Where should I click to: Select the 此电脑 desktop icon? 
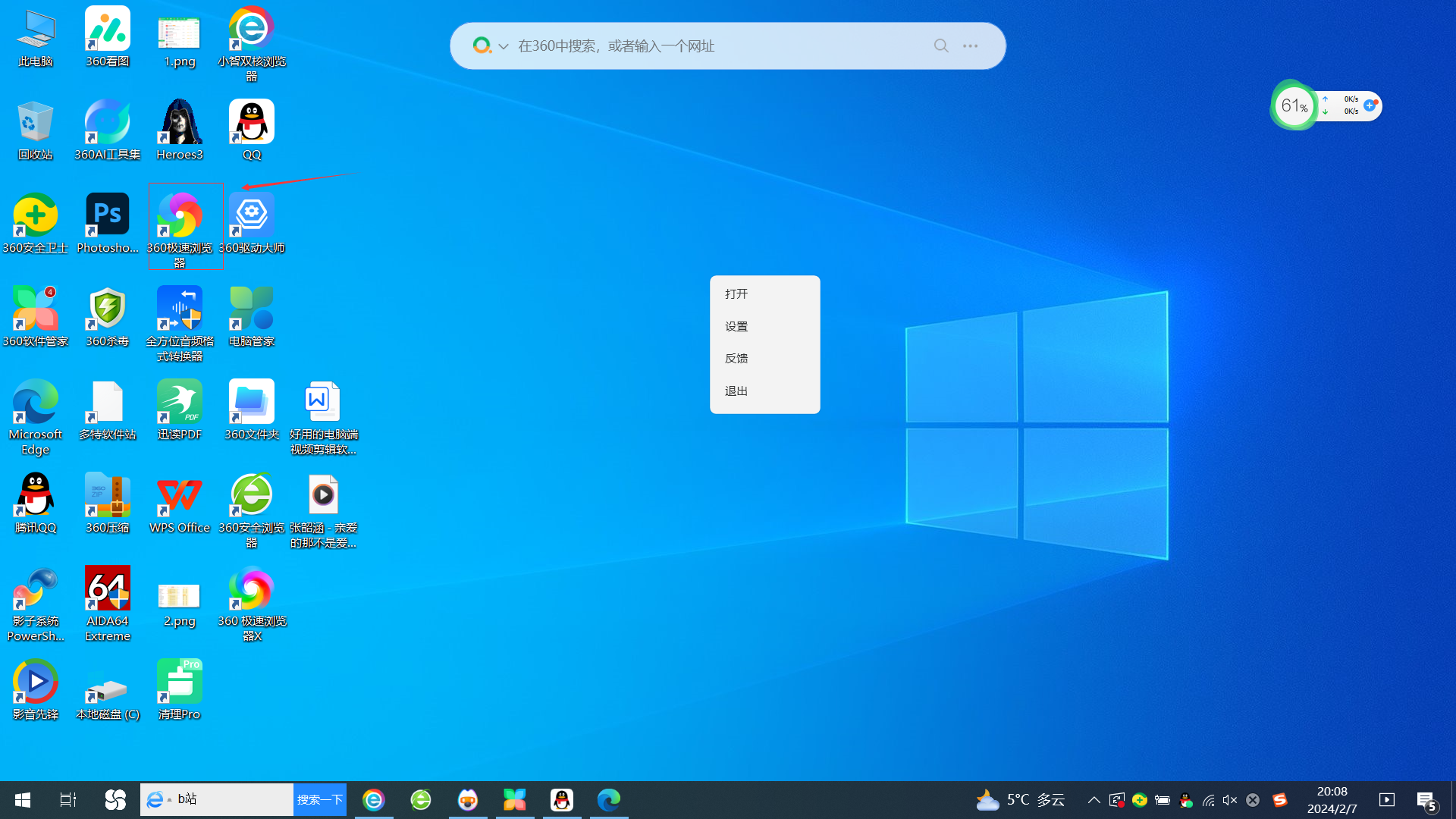tap(36, 36)
